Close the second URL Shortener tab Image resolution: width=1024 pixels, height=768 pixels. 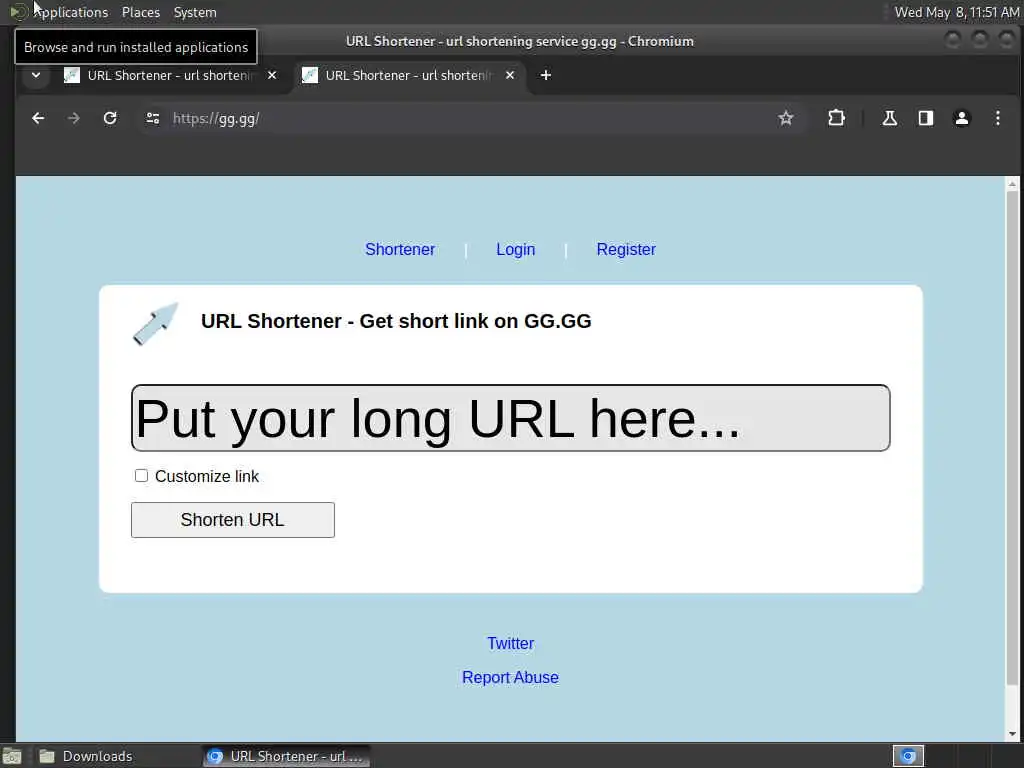click(x=510, y=75)
